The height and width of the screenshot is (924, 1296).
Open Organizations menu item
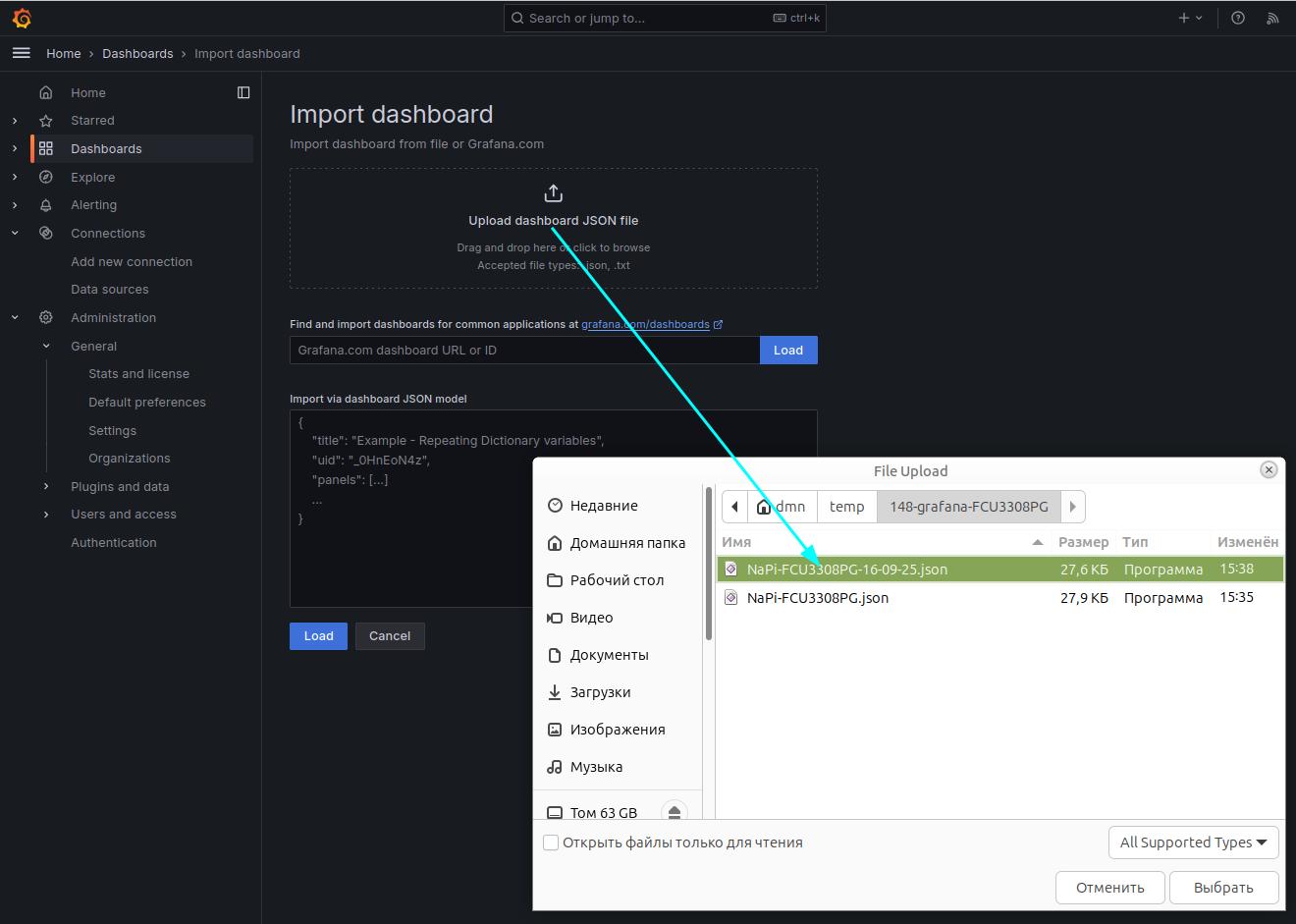(130, 459)
